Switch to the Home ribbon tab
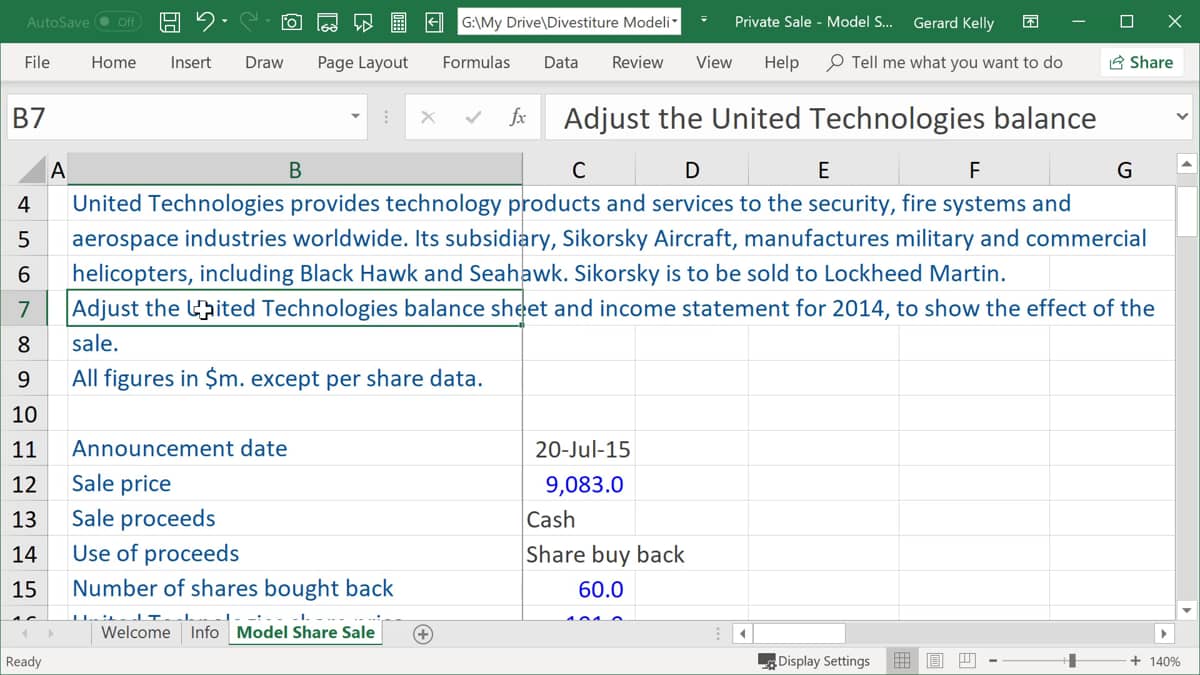1200x675 pixels. tap(114, 62)
